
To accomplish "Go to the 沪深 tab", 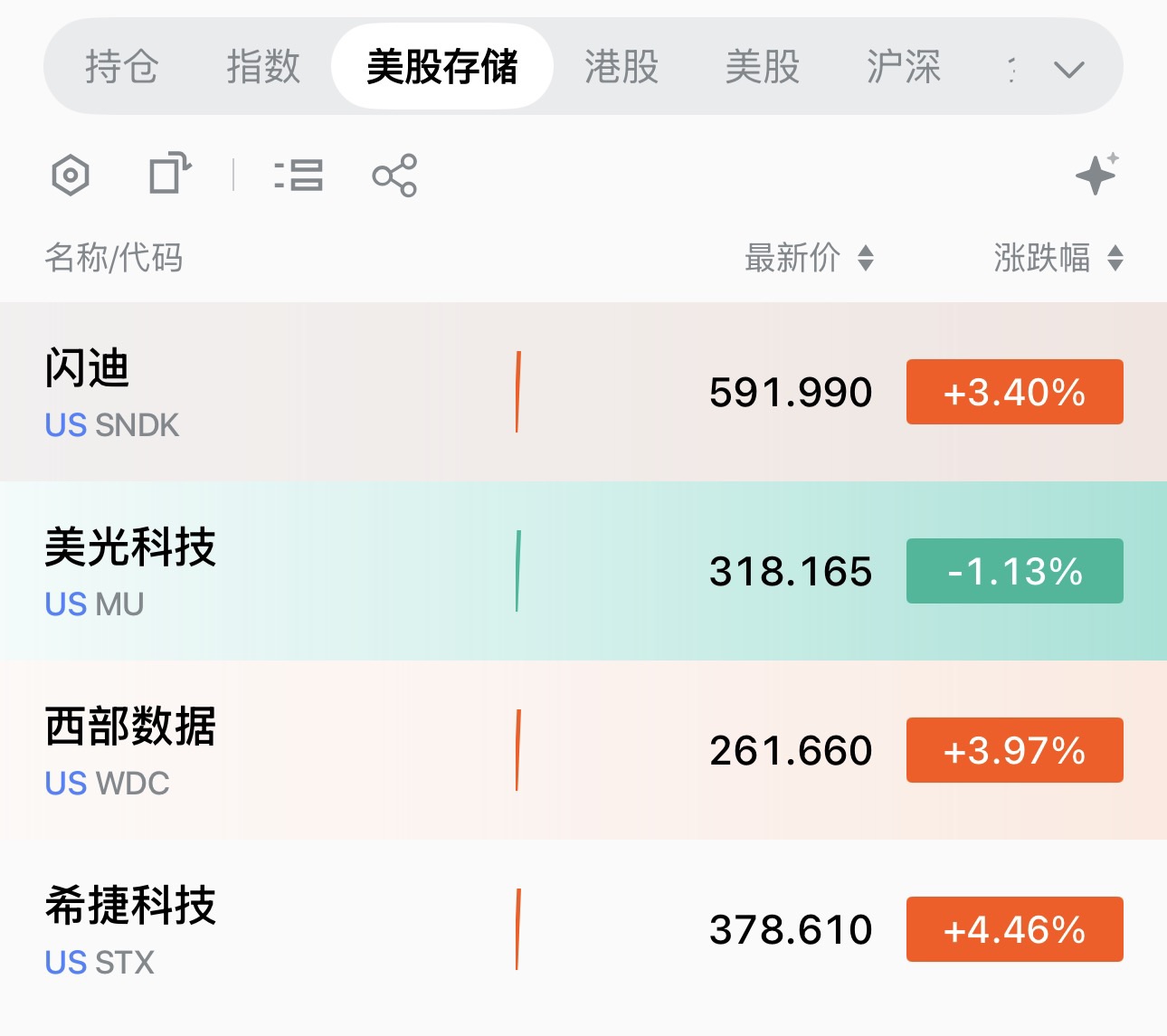I will coord(903,67).
